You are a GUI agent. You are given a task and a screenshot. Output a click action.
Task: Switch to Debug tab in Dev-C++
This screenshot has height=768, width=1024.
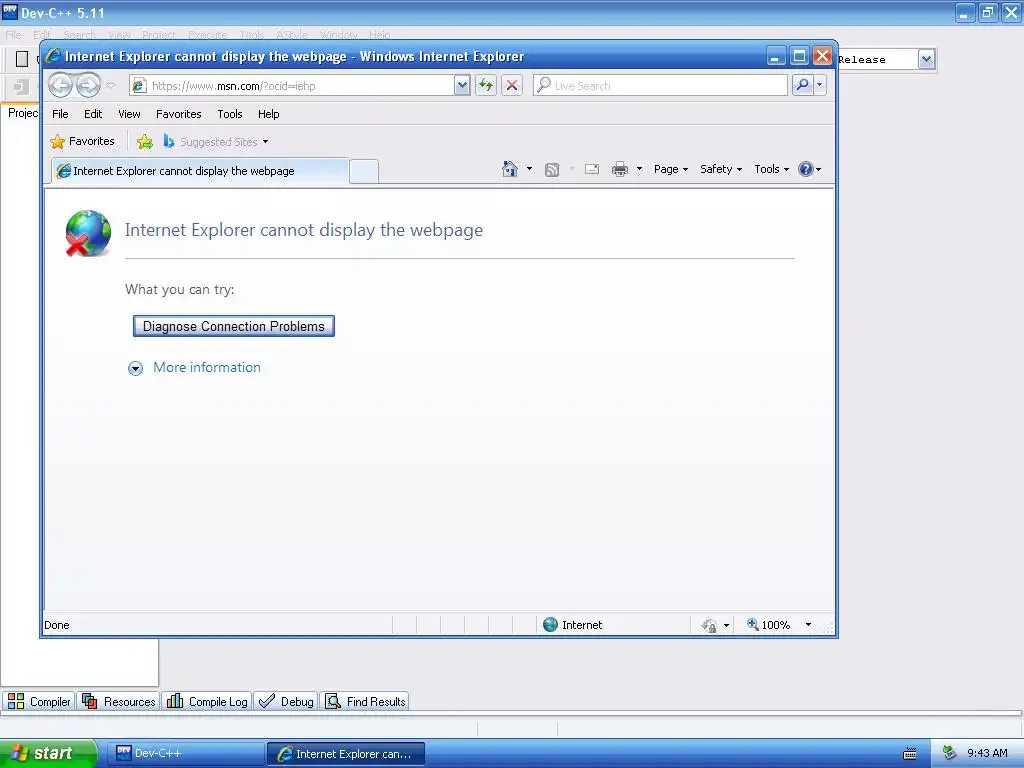click(286, 701)
